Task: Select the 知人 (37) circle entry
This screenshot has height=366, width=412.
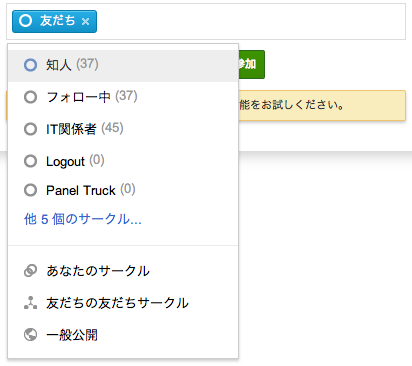Action: (x=123, y=65)
